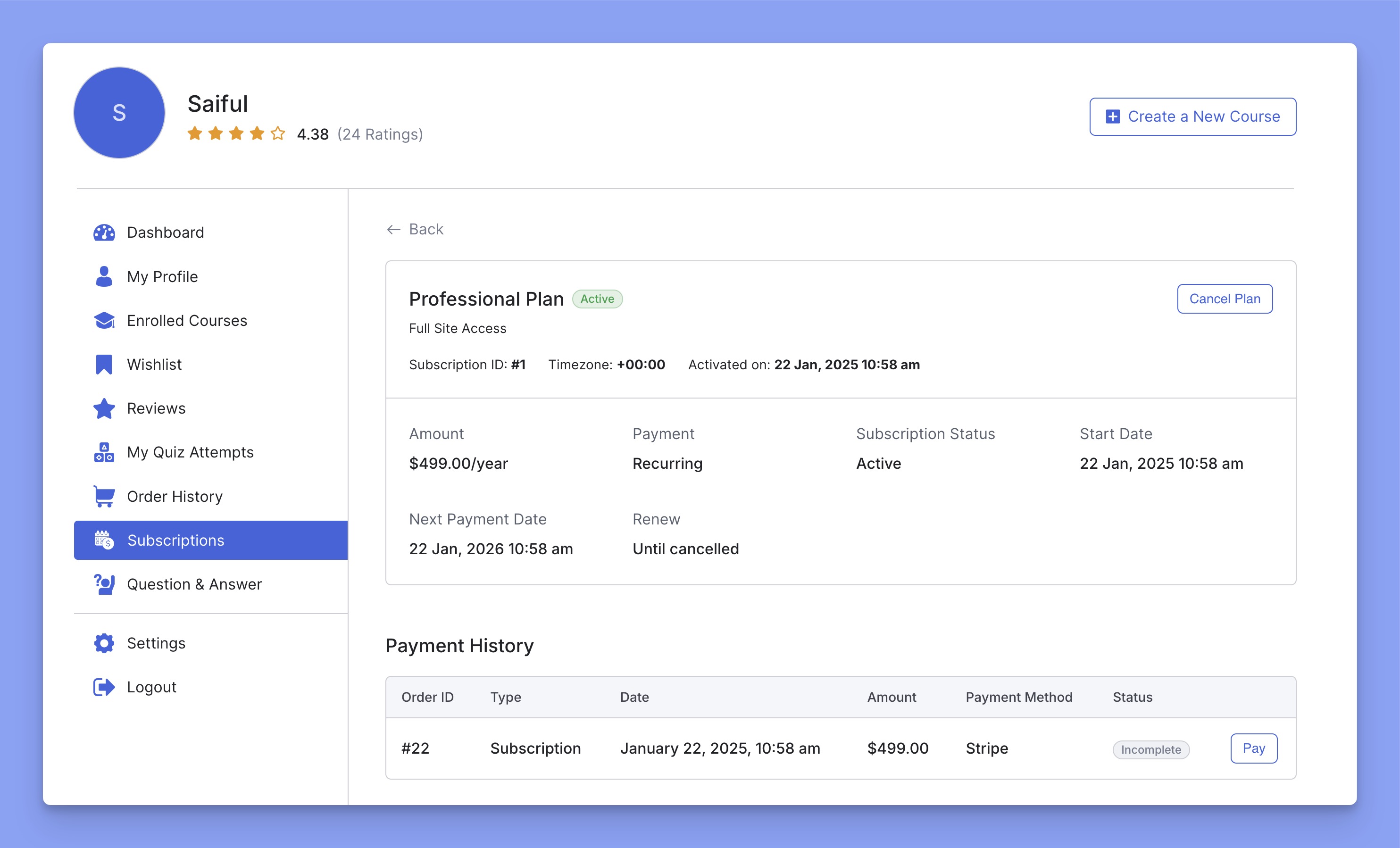Image resolution: width=1400 pixels, height=848 pixels.
Task: Click the Incomplete payment status toggle
Action: click(1150, 748)
